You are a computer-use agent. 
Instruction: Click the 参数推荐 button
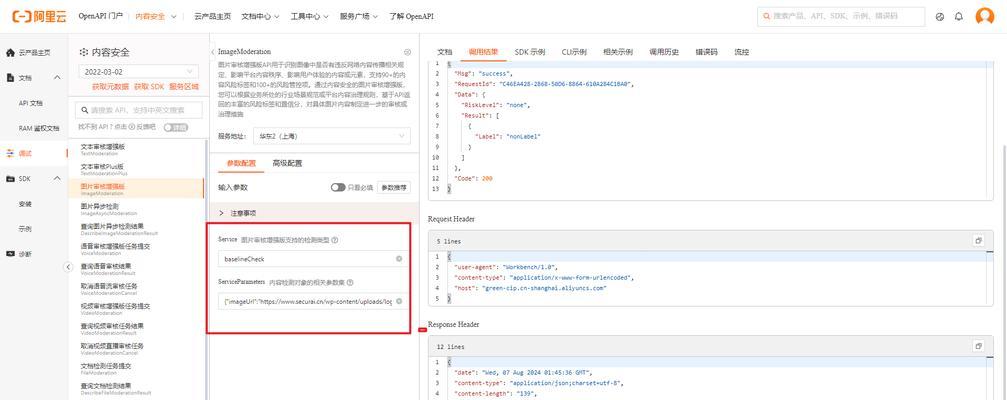(x=394, y=187)
